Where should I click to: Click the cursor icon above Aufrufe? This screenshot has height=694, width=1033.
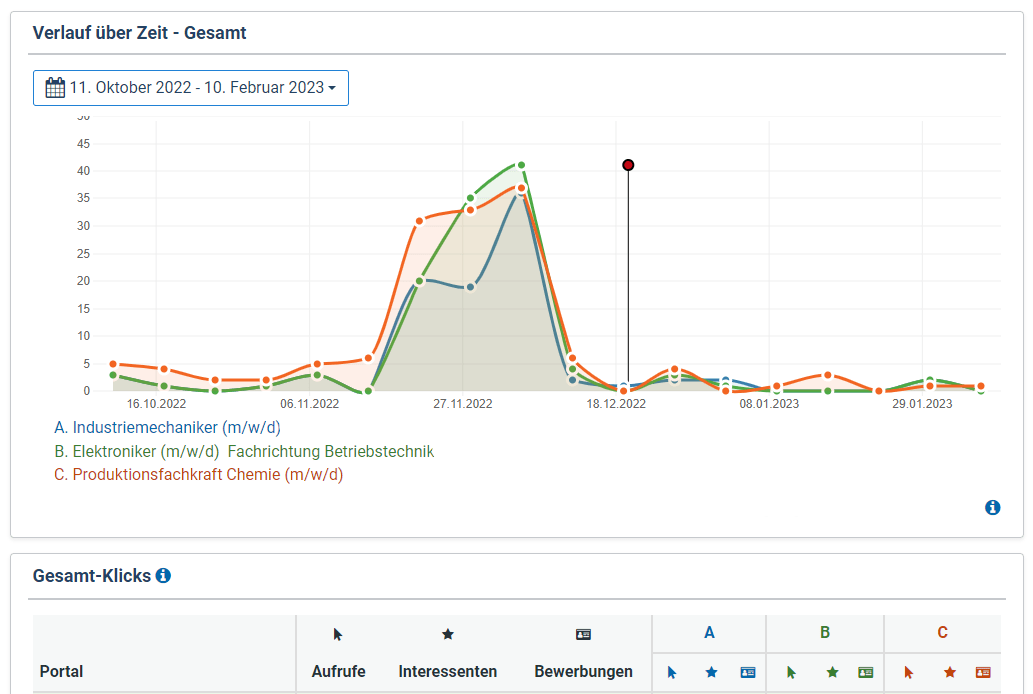[338, 634]
